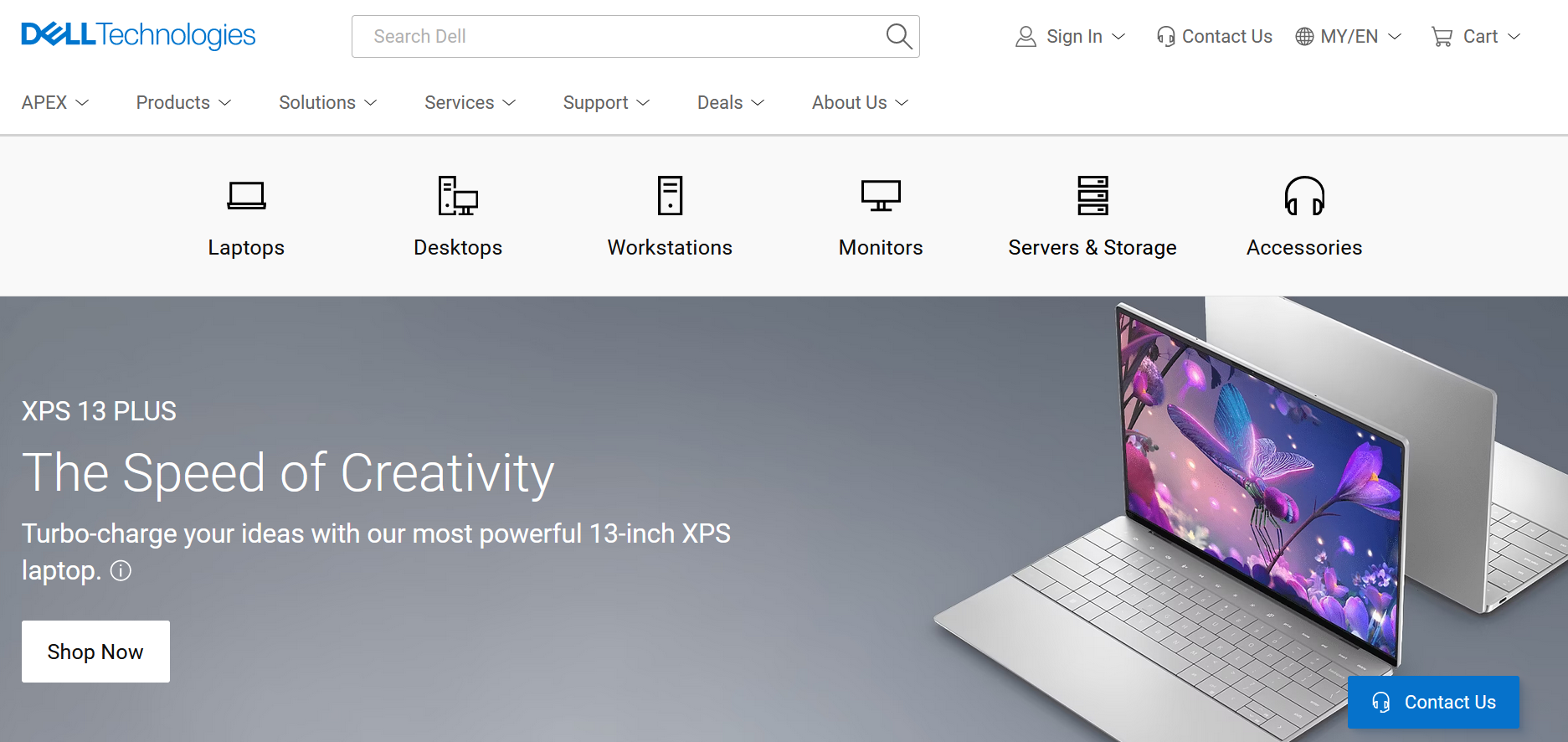Screen dimensions: 1568x742
Task: Open the APEX navigation menu
Action: (x=55, y=102)
